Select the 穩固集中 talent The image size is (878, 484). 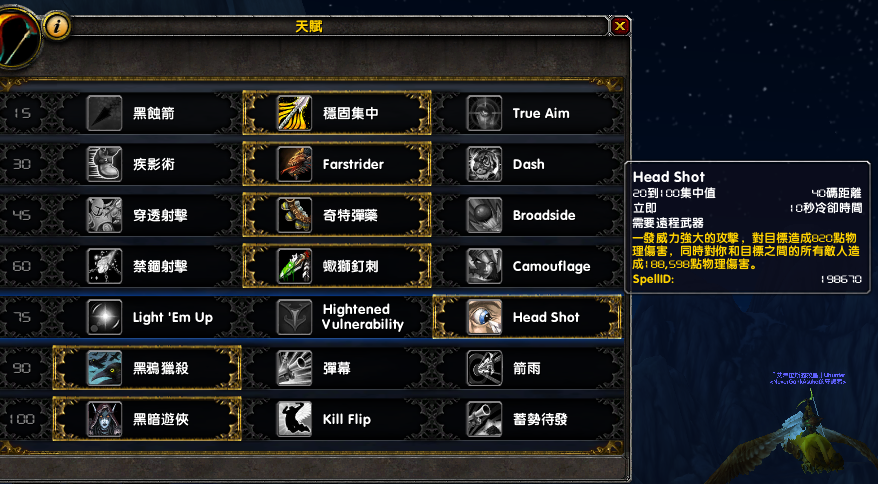[x=337, y=113]
